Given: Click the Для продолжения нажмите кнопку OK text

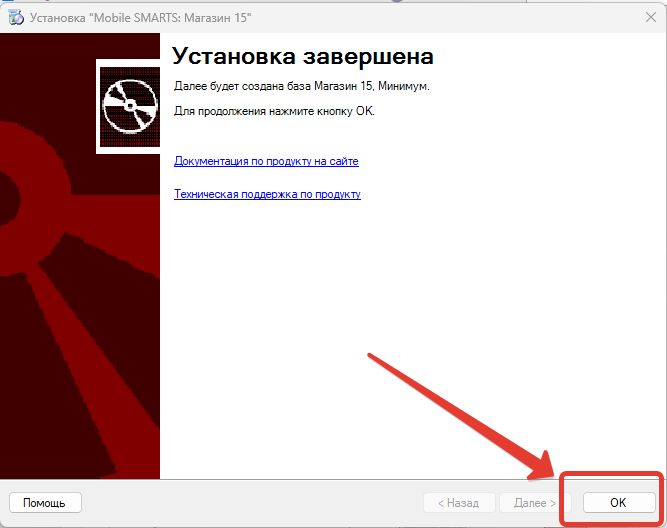Looking at the screenshot, I should [273, 110].
